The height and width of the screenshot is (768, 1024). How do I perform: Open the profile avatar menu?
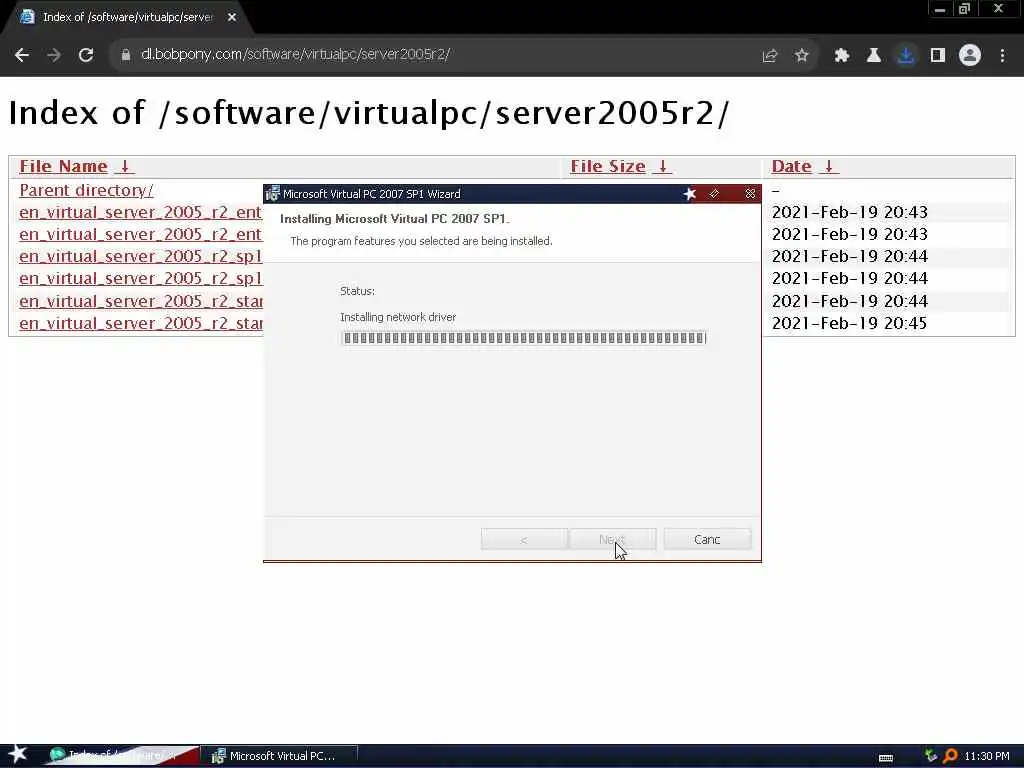pyautogui.click(x=970, y=56)
